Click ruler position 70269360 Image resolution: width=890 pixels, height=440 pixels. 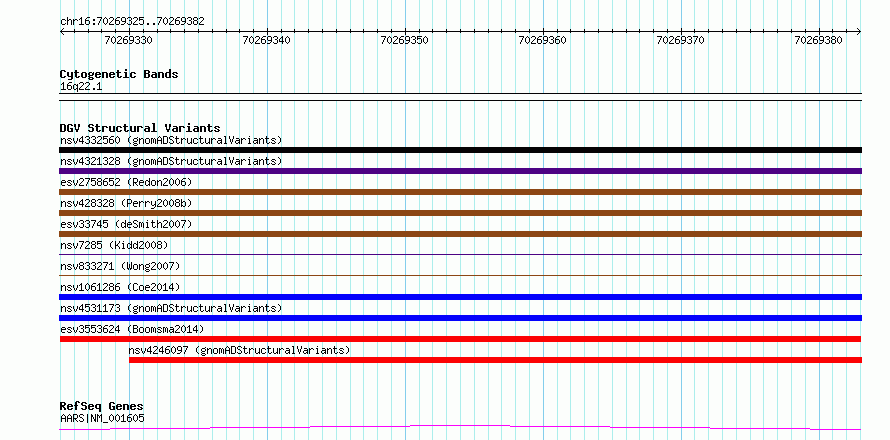[543, 40]
